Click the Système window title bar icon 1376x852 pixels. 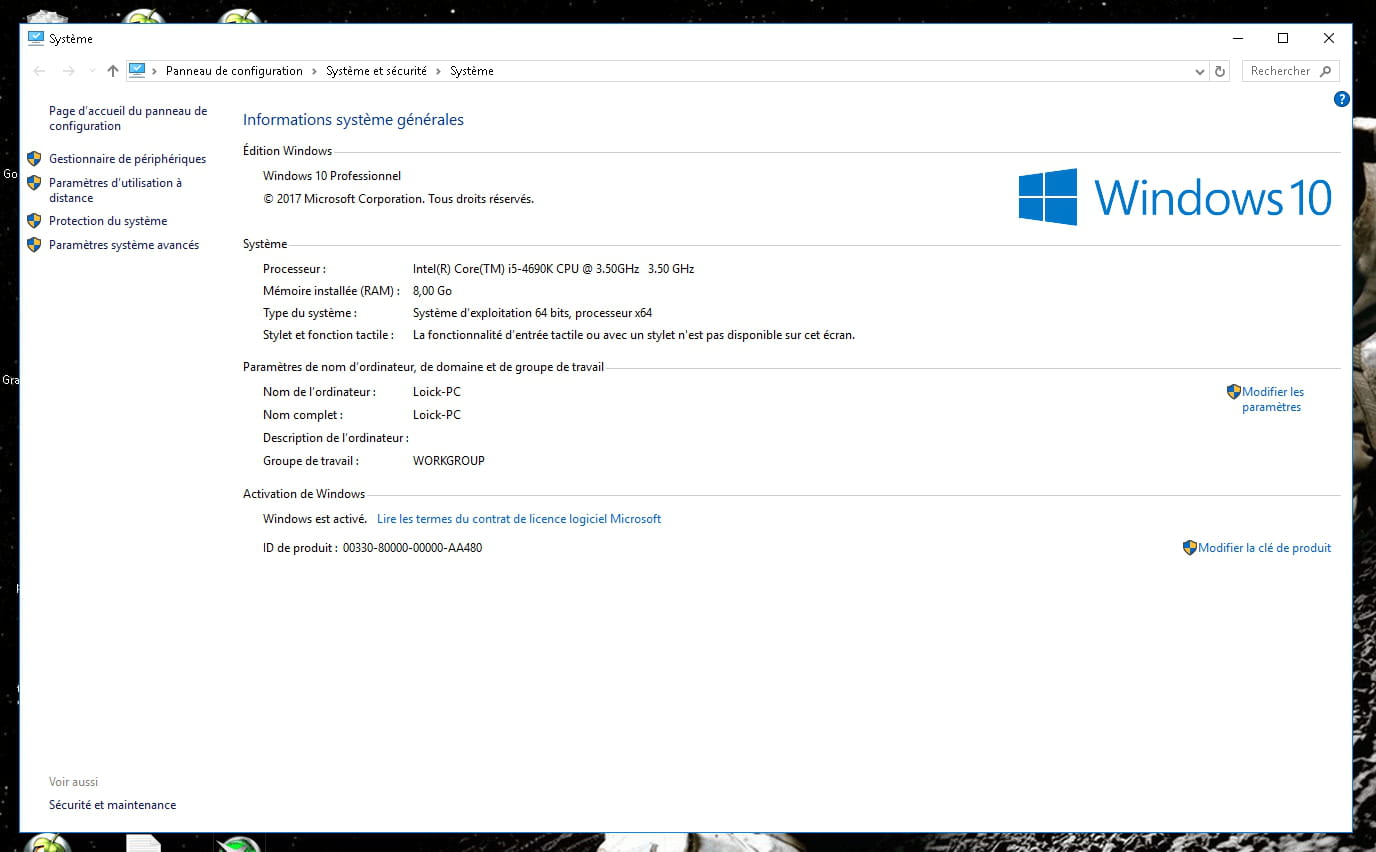(x=36, y=38)
